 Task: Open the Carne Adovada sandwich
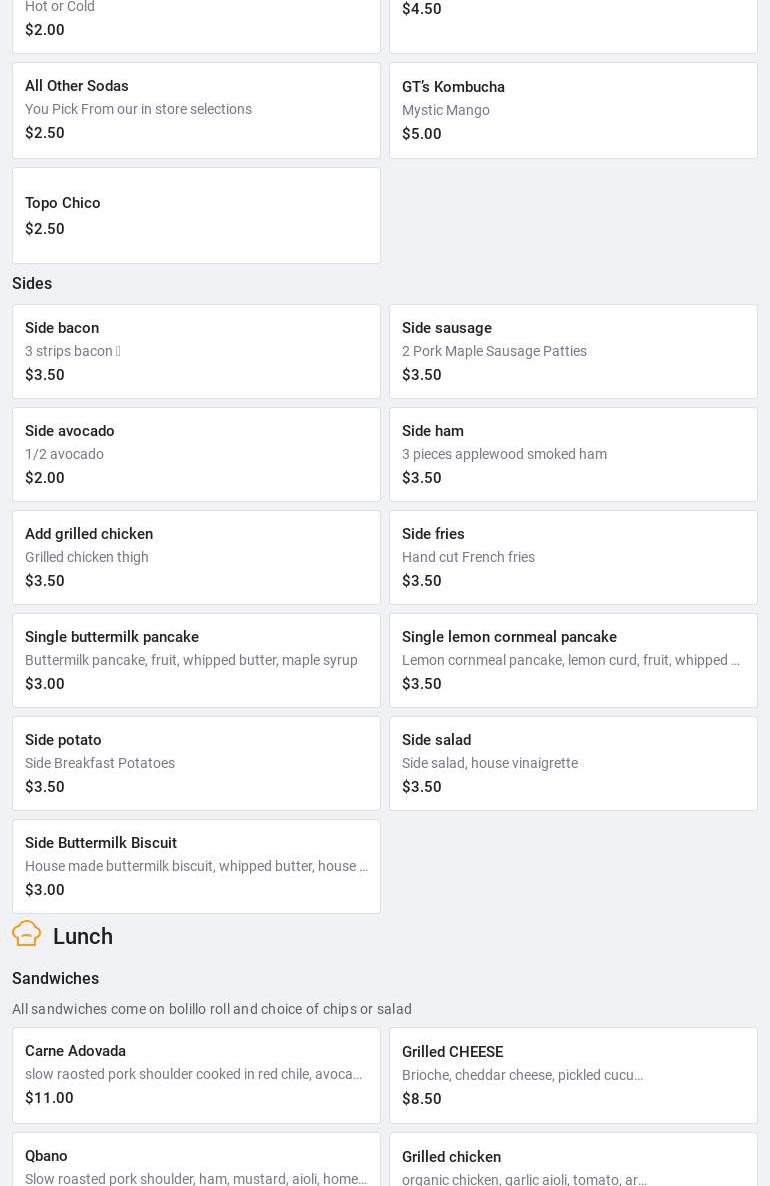[196, 1075]
